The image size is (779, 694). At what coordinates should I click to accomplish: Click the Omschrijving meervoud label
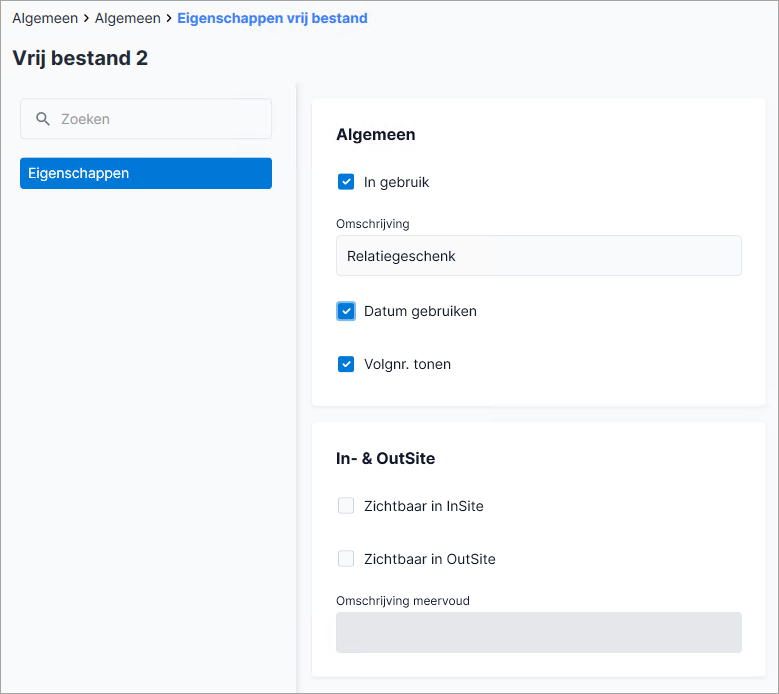(403, 601)
